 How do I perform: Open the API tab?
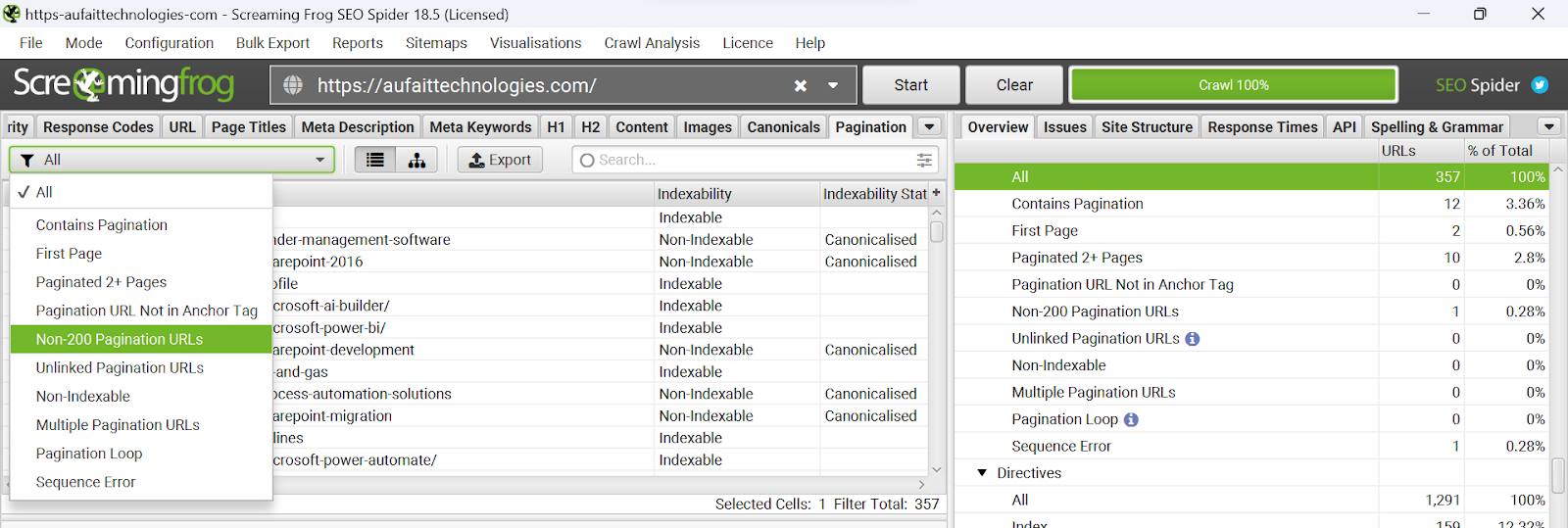1344,126
